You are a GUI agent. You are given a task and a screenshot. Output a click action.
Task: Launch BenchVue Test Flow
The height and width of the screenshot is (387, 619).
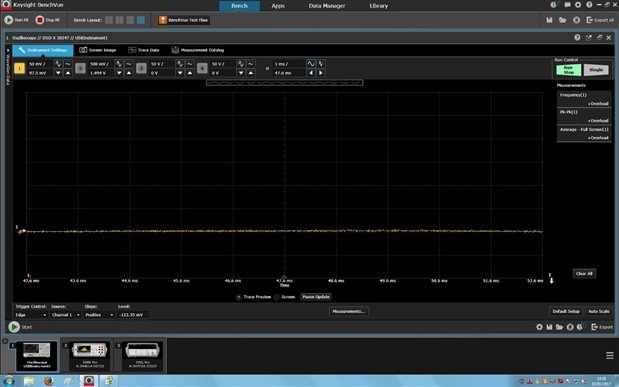184,20
